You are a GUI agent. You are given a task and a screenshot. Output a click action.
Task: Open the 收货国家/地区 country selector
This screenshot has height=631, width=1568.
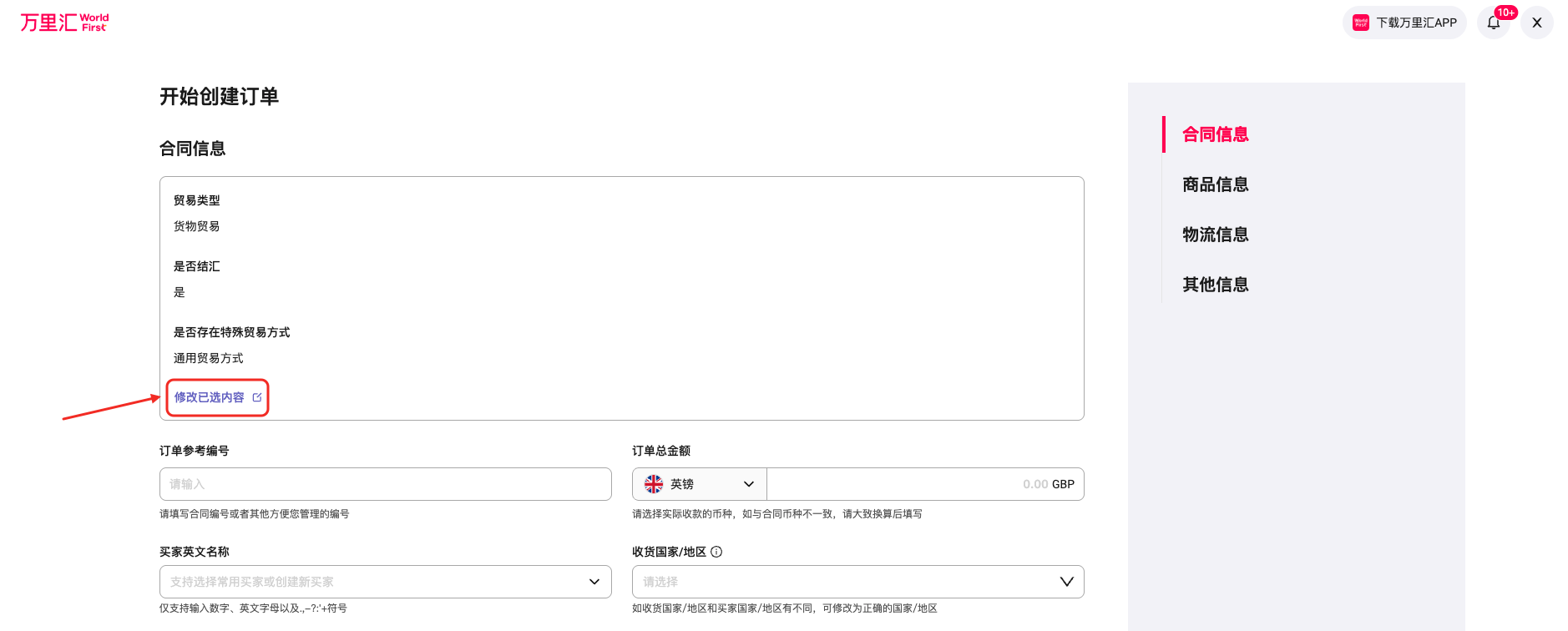pyautogui.click(x=857, y=582)
